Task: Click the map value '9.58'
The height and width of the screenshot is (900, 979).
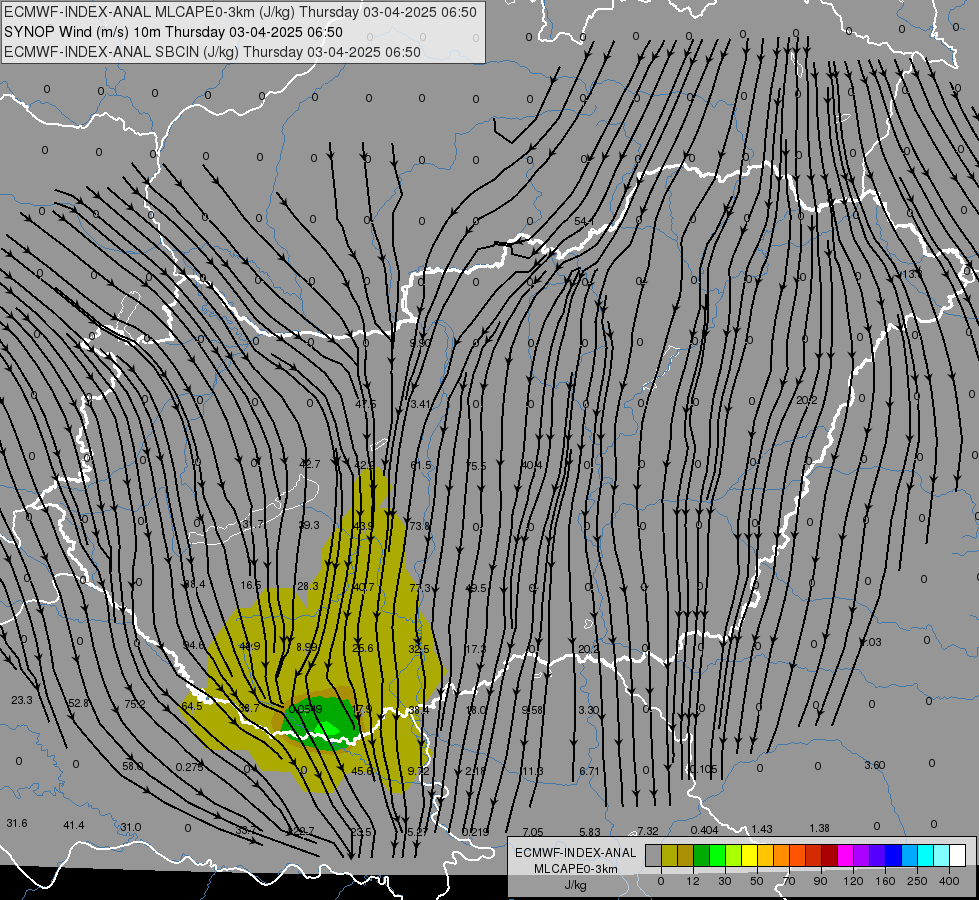Action: click(x=532, y=710)
